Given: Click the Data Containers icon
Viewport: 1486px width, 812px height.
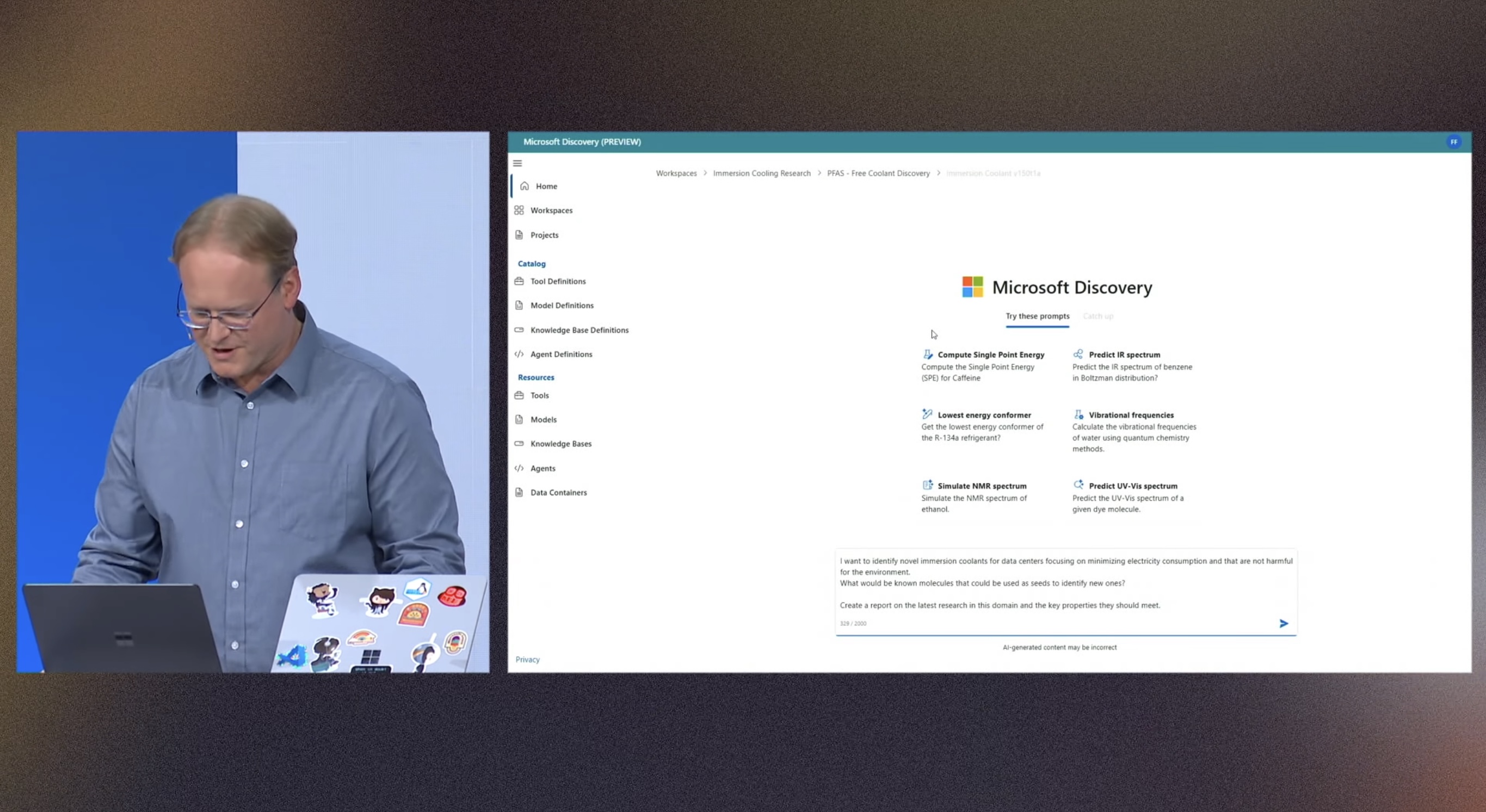Looking at the screenshot, I should [519, 492].
